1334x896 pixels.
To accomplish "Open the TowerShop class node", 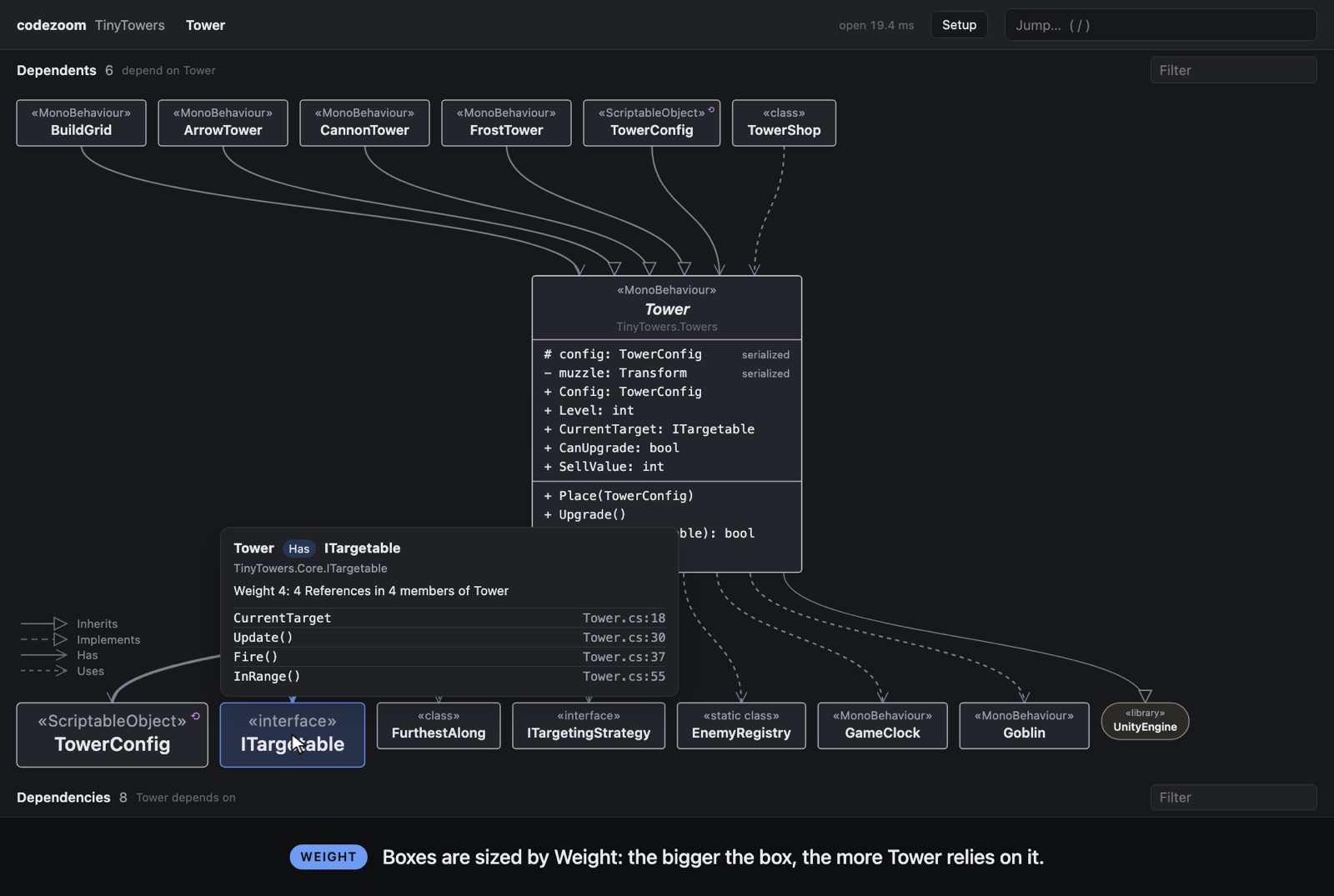I will pos(784,123).
